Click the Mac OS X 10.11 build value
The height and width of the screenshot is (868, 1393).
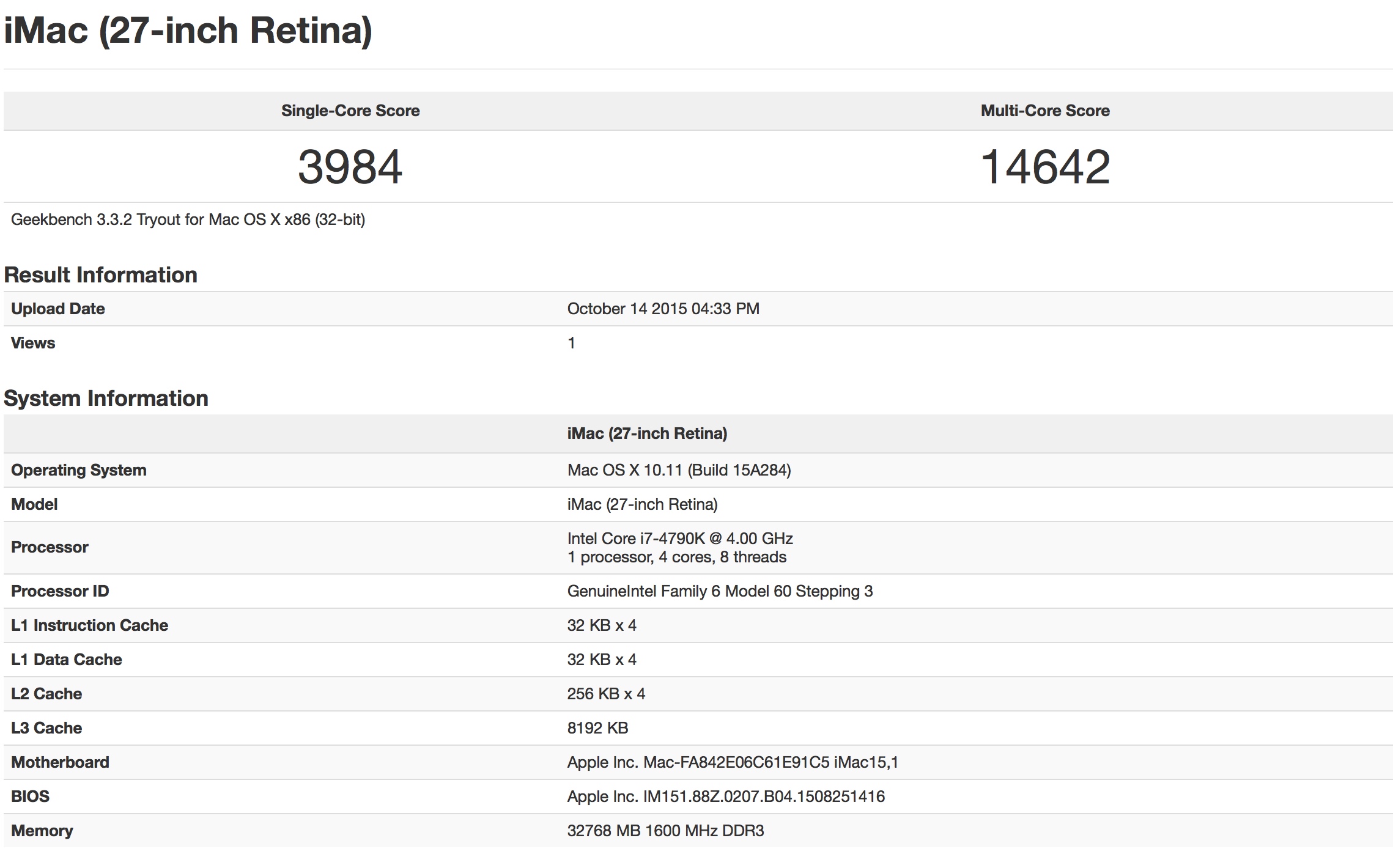pos(679,470)
